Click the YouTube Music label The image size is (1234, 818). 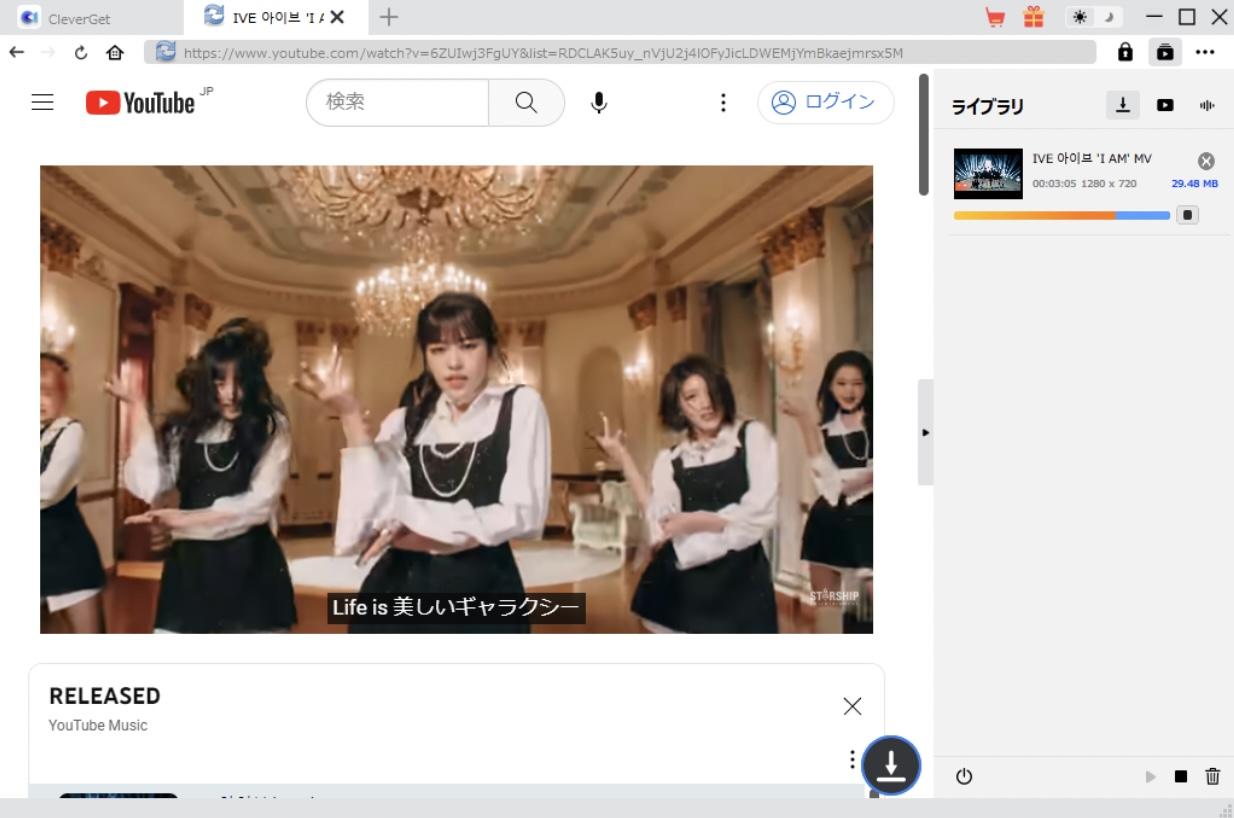(x=98, y=726)
